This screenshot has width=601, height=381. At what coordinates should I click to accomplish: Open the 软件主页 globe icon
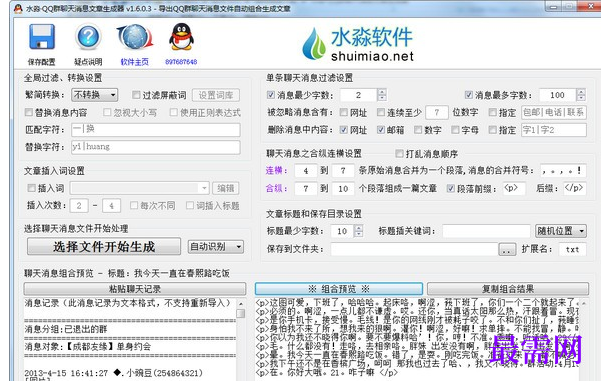pos(135,37)
